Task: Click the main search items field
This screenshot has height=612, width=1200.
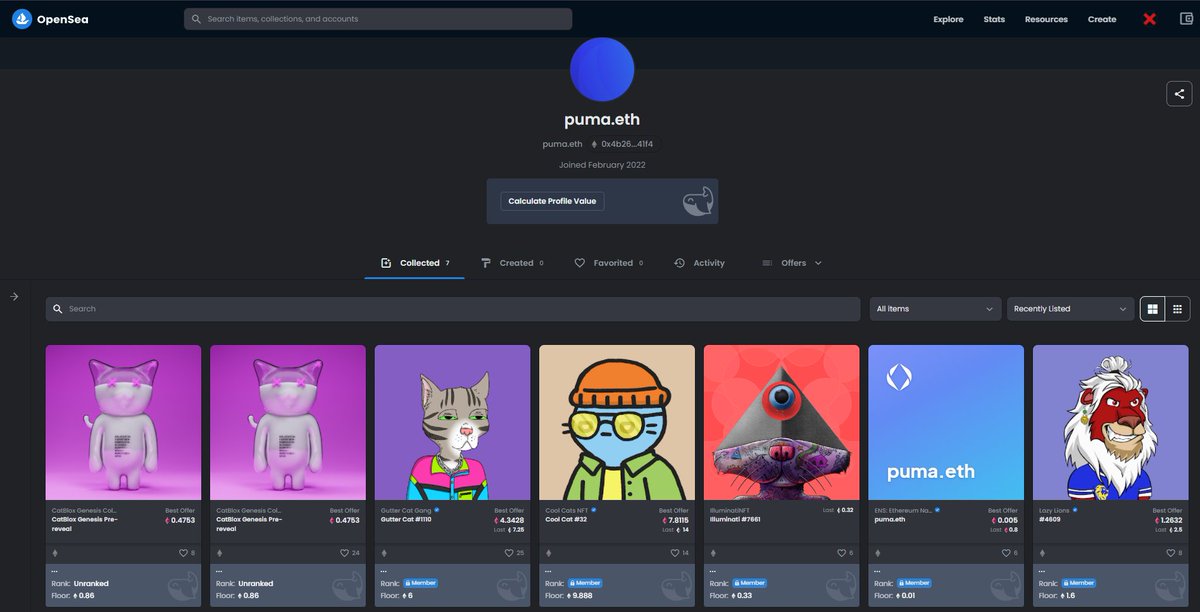Action: (x=378, y=19)
